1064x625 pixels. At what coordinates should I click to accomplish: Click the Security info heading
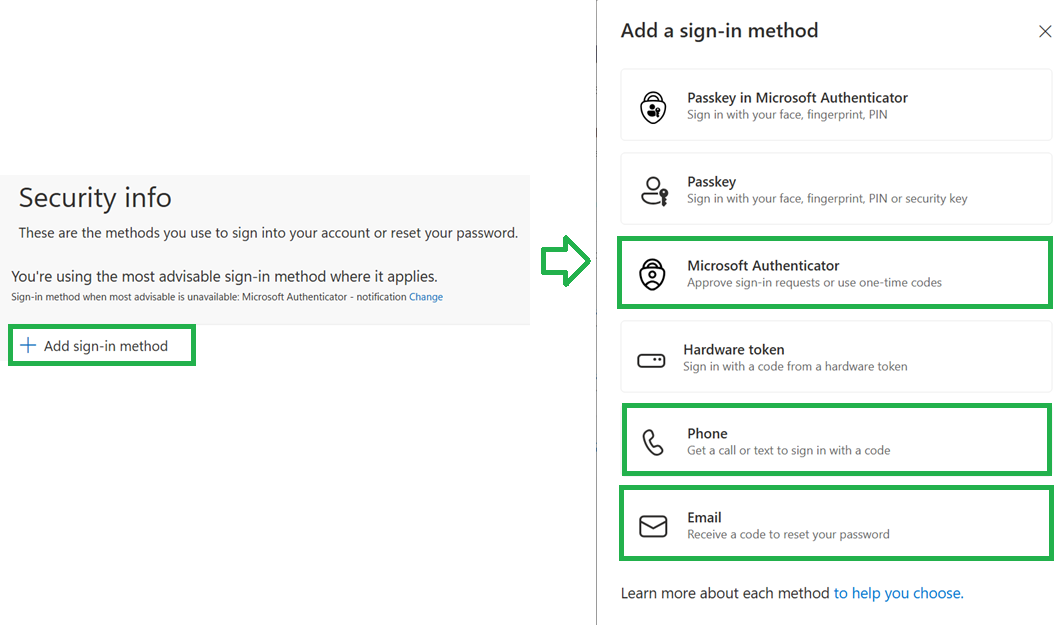click(95, 197)
